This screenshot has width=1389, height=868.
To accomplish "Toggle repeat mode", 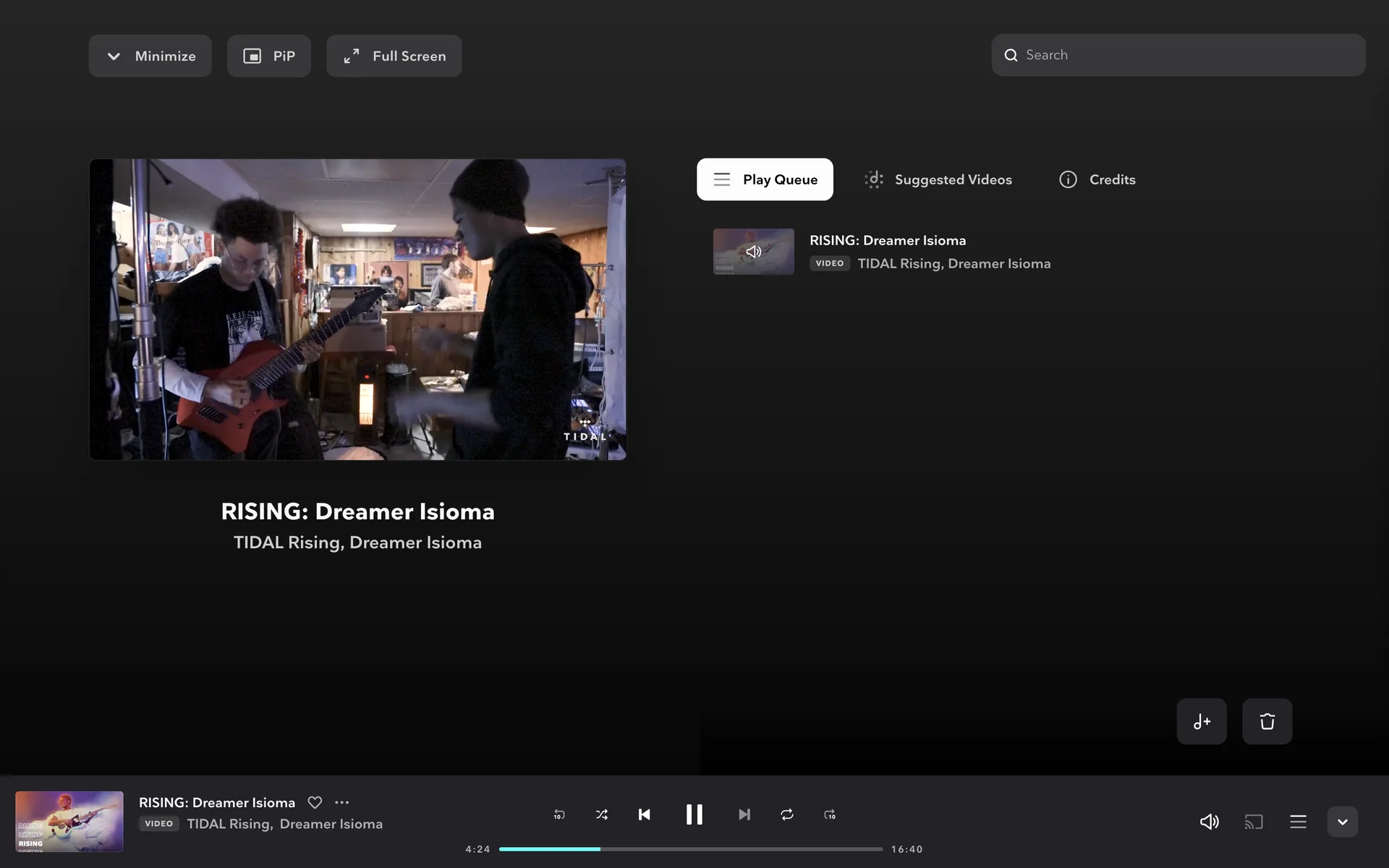I will pos(787,814).
